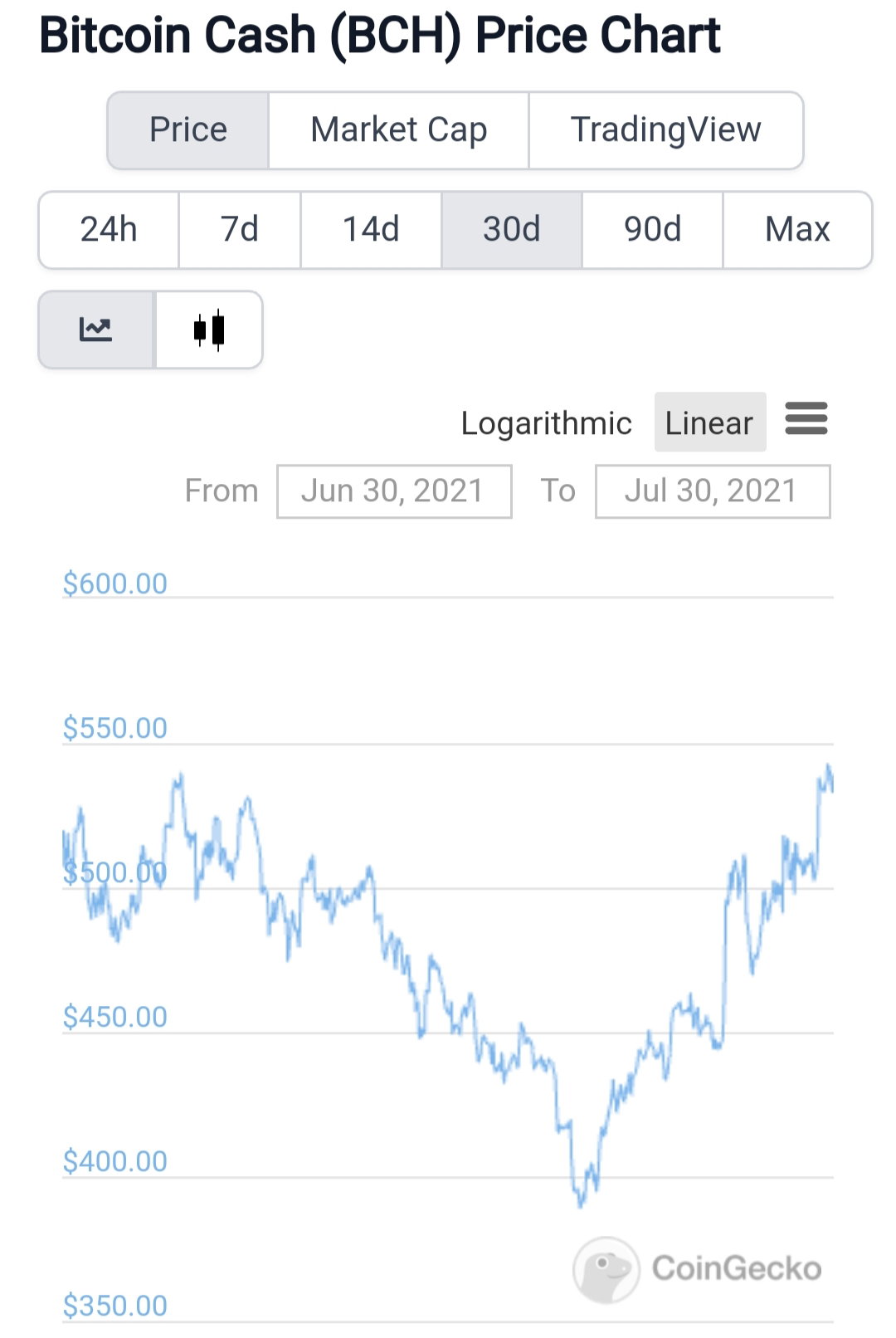Select the Price tab
The height and width of the screenshot is (1338, 896).
pos(188,130)
